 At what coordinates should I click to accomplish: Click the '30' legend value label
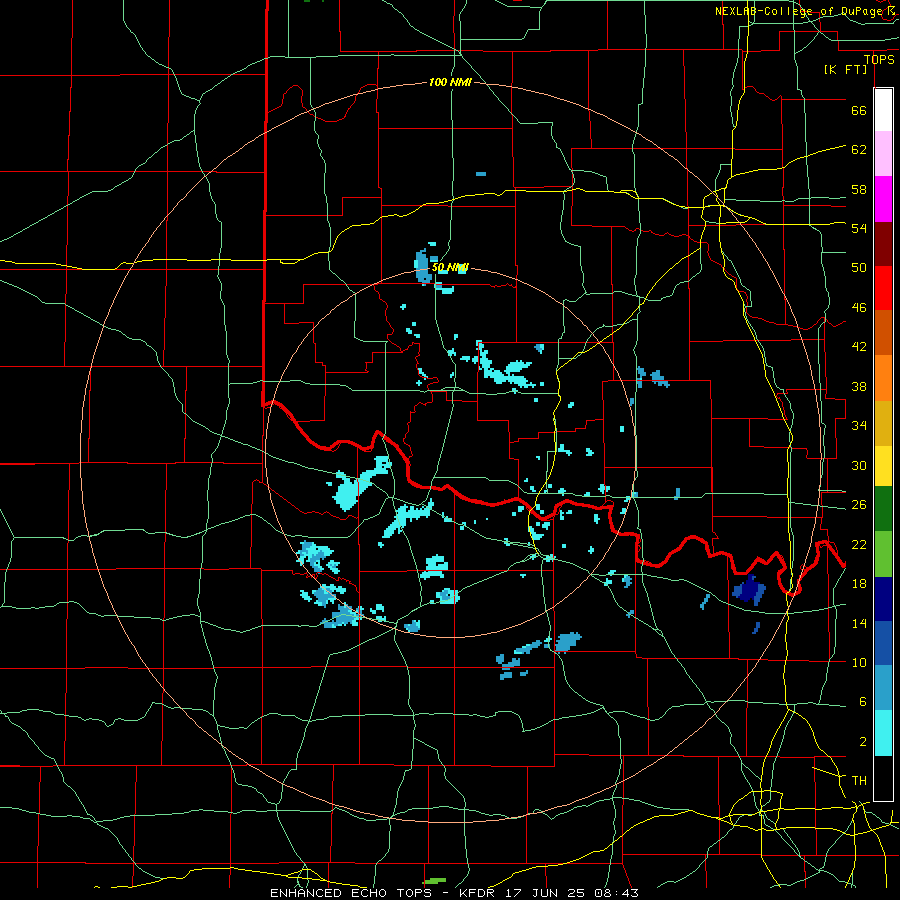point(859,465)
